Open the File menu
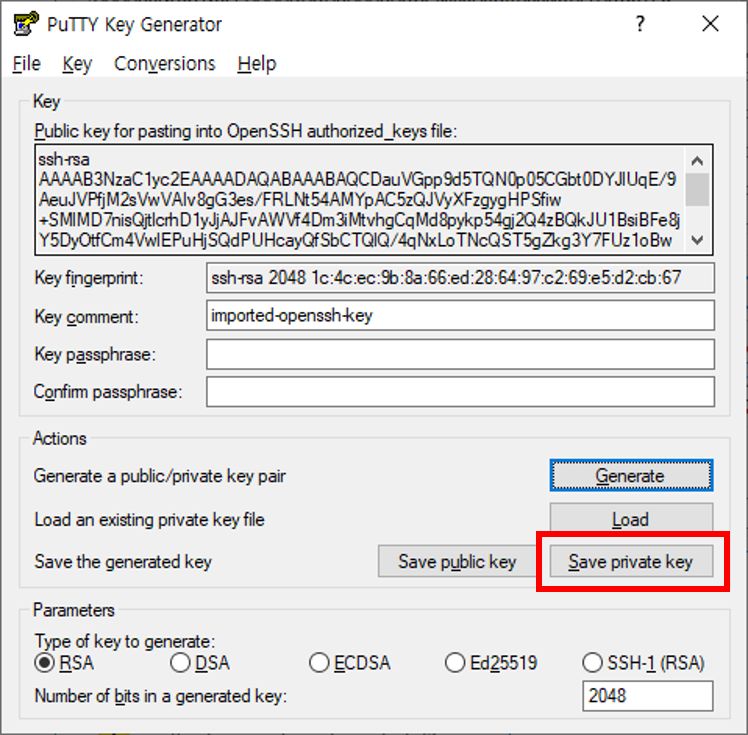 27,63
